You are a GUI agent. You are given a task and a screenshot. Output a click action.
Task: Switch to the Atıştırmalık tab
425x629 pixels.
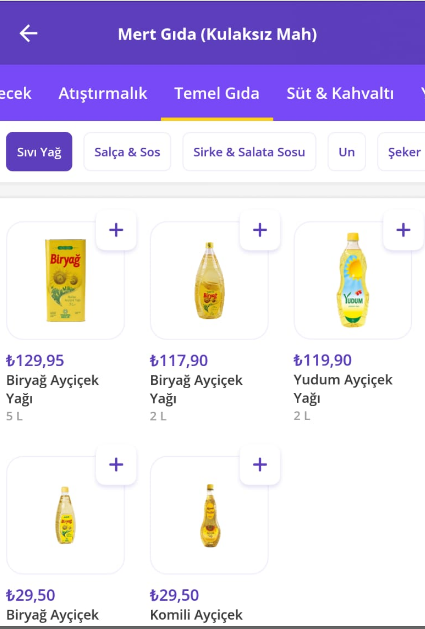(103, 93)
